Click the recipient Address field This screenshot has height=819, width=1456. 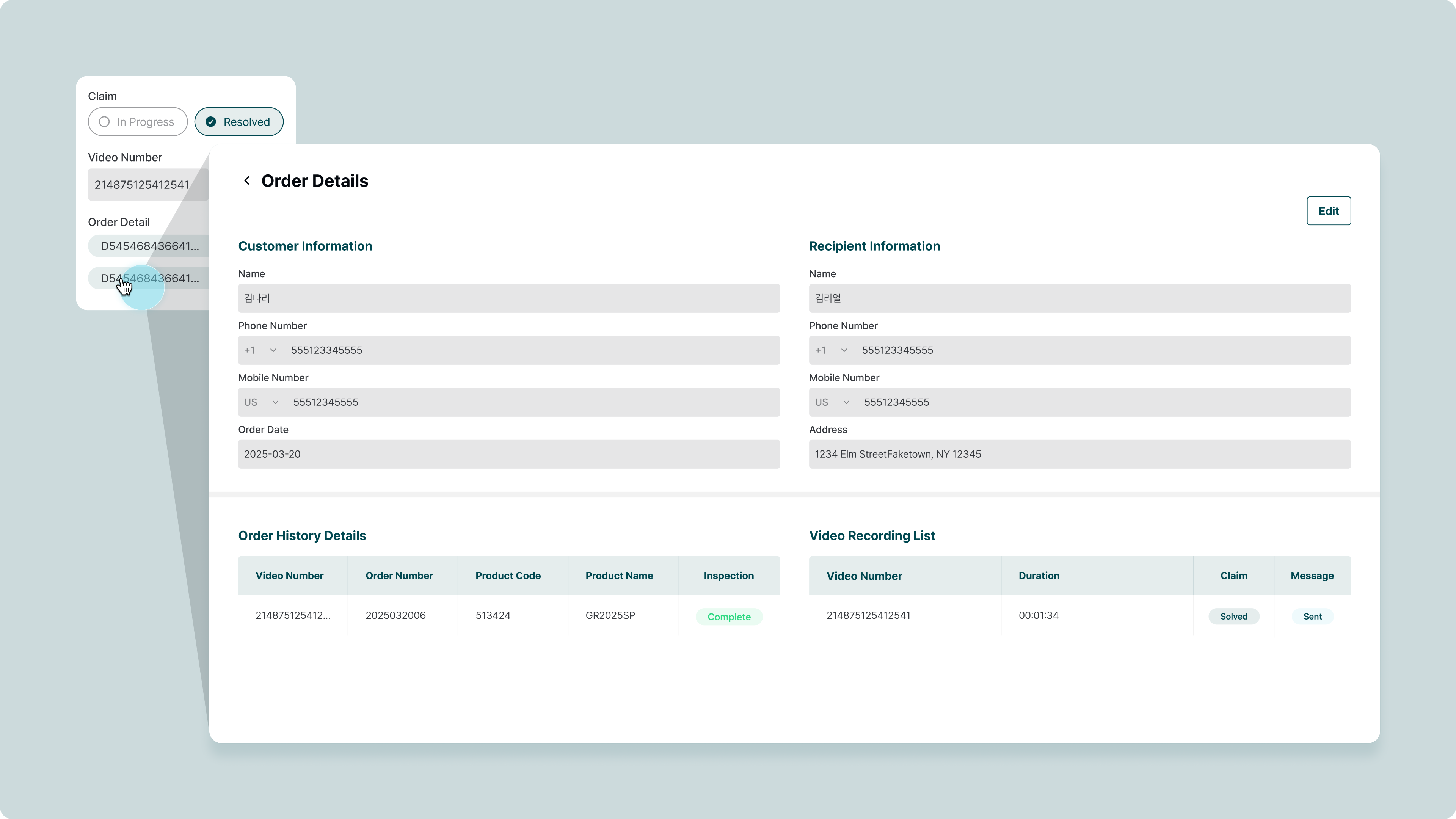coord(1079,455)
